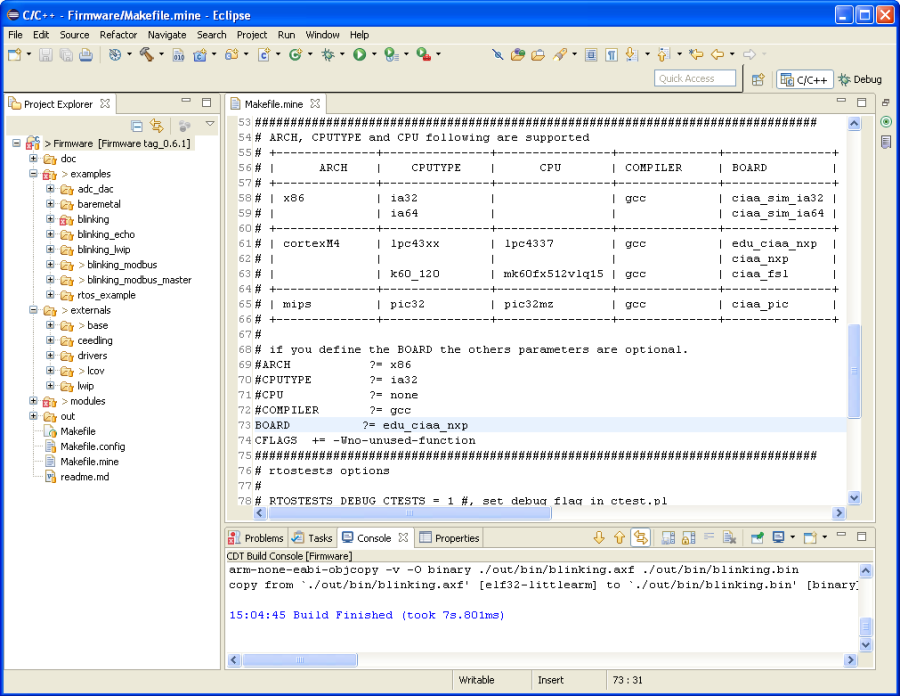Image resolution: width=900 pixels, height=696 pixels.
Task: Switch to the Debug perspective
Action: click(x=860, y=80)
